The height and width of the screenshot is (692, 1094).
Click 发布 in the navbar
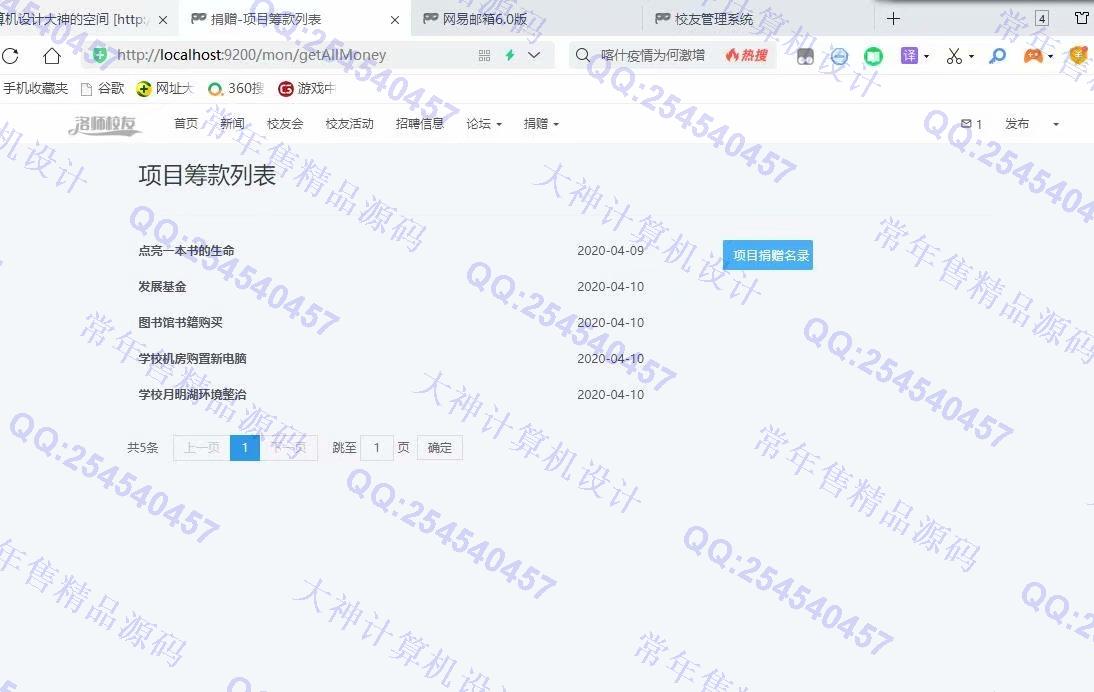(x=1017, y=123)
